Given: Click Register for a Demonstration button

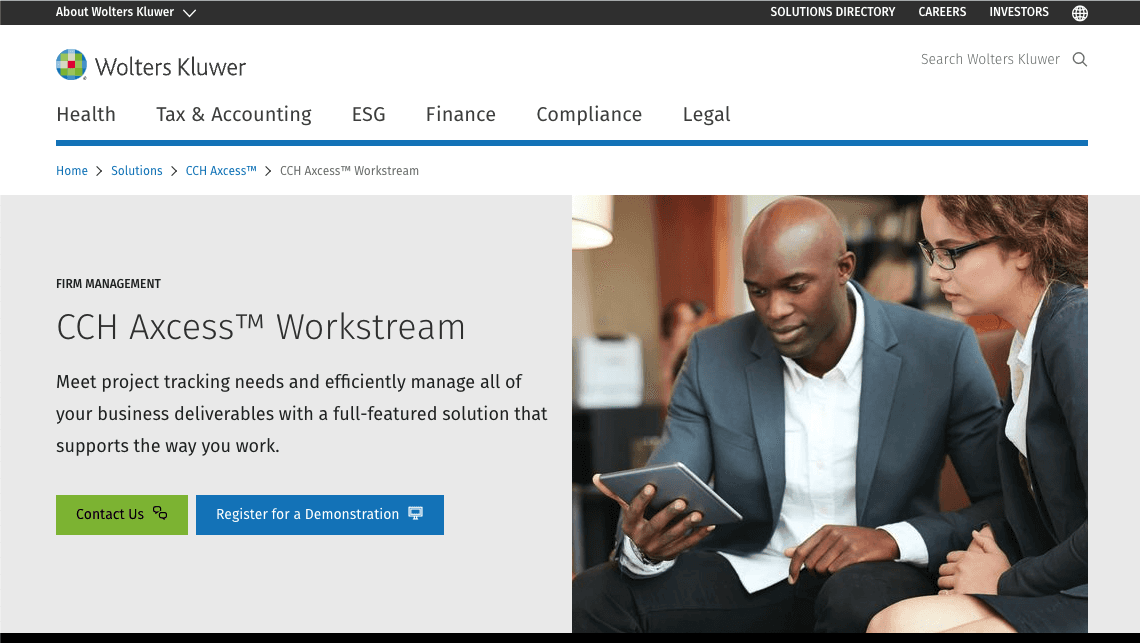Looking at the screenshot, I should click(x=320, y=515).
